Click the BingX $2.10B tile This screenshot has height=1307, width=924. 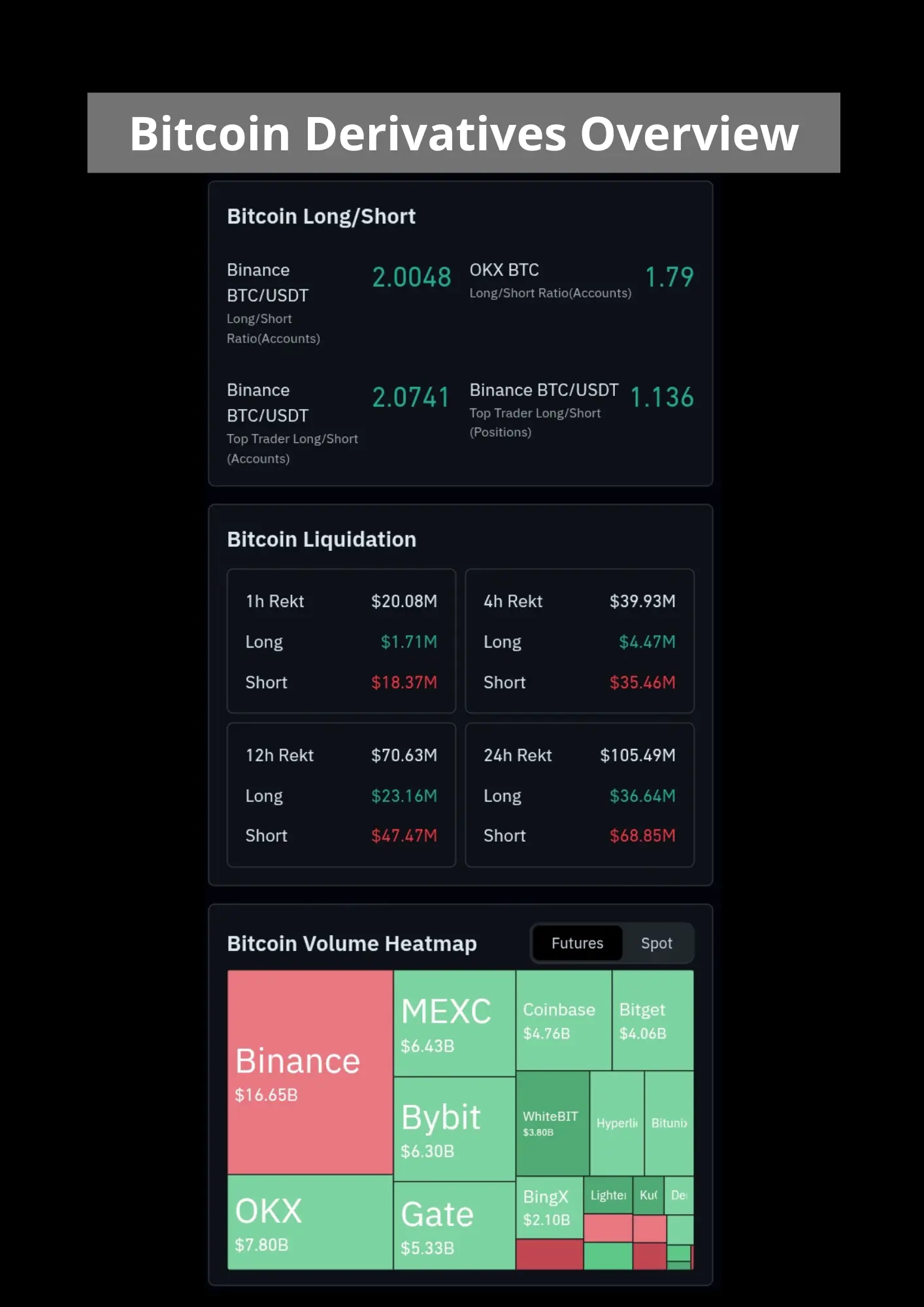[549, 1207]
